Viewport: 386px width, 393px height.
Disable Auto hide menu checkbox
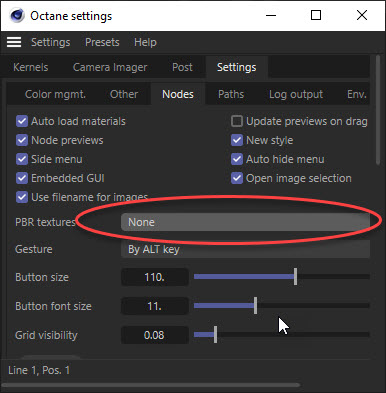[x=237, y=159]
